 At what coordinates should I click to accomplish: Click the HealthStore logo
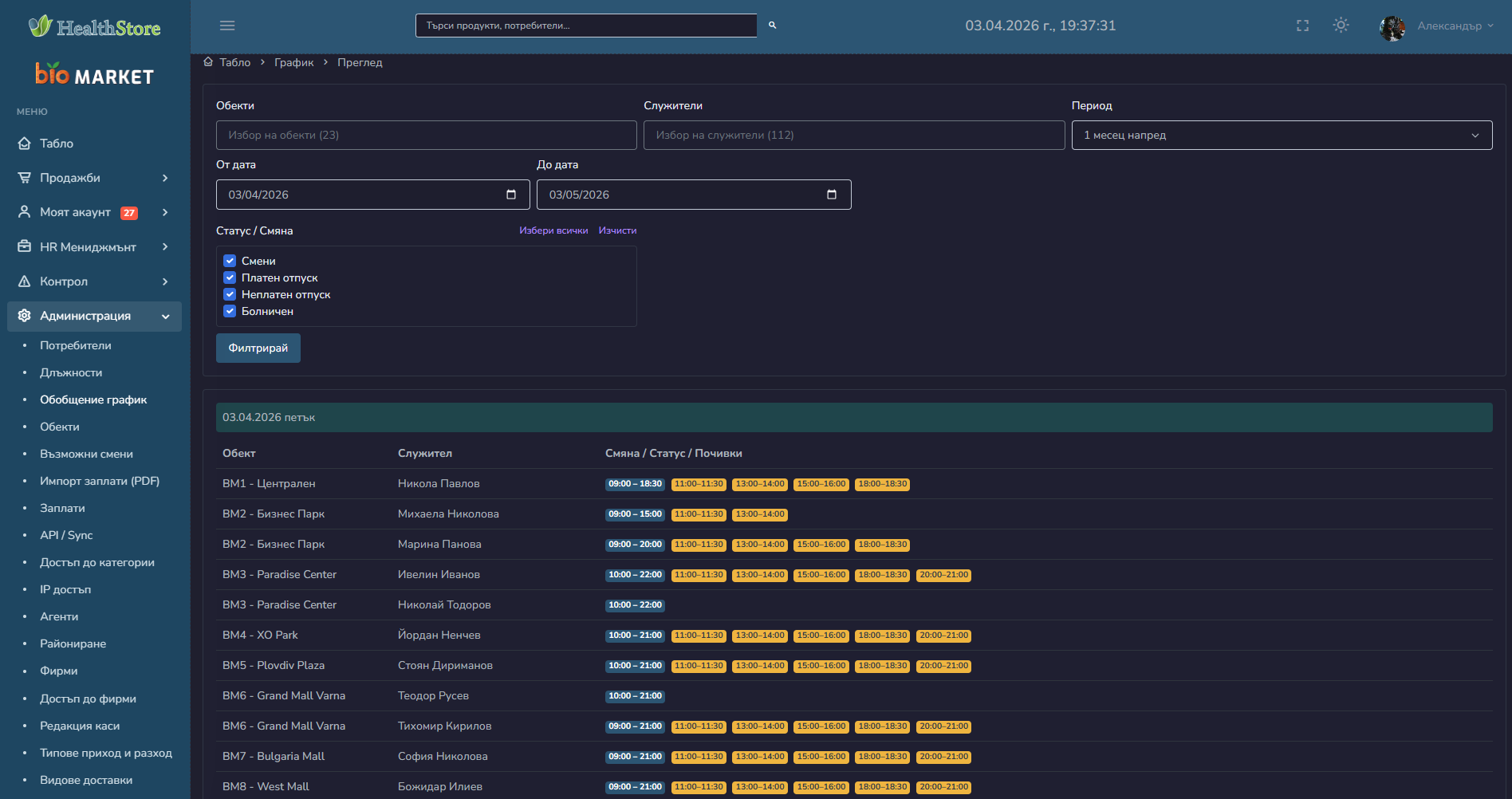coord(95,27)
